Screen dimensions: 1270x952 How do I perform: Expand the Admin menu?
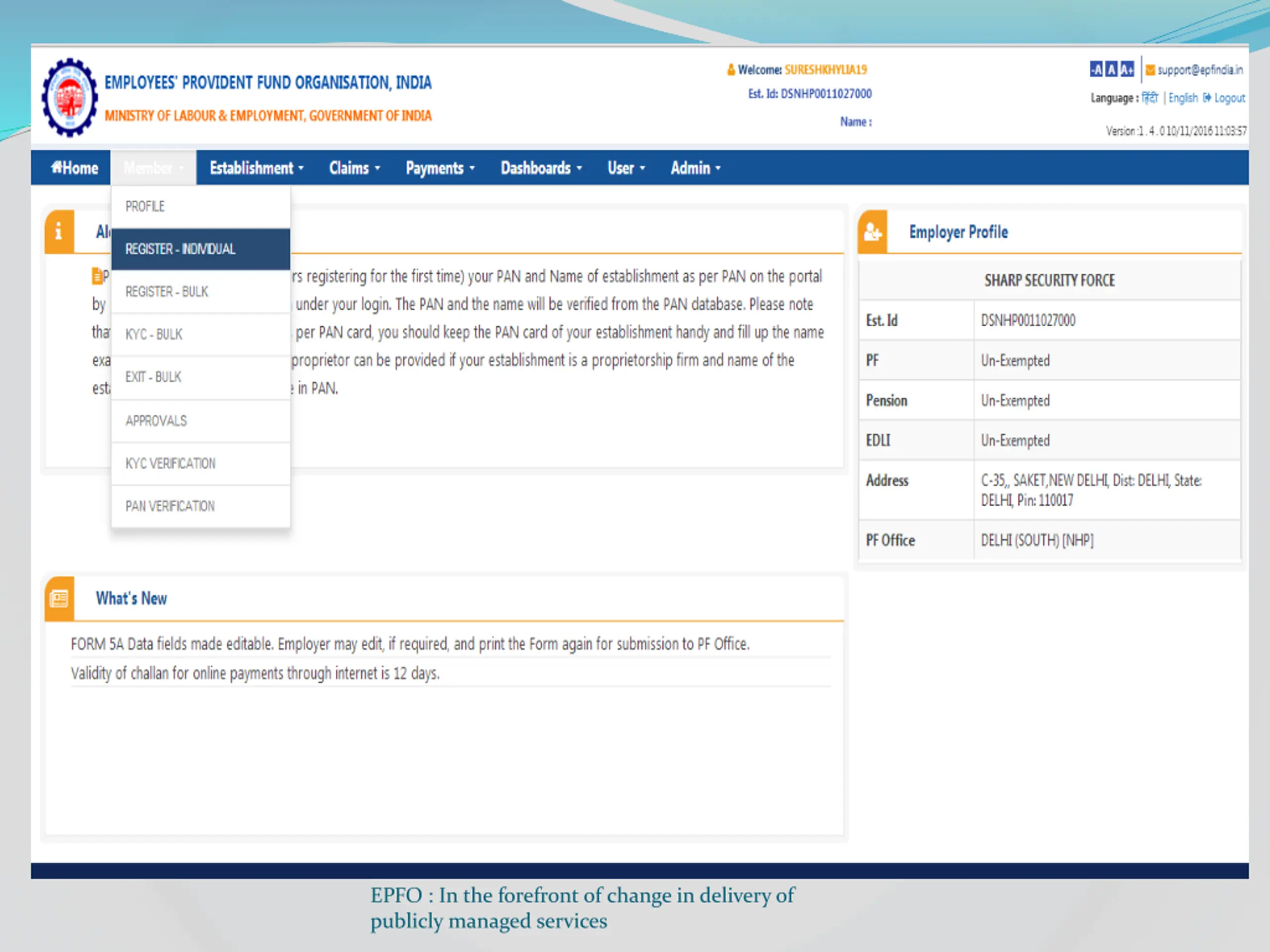(x=696, y=168)
